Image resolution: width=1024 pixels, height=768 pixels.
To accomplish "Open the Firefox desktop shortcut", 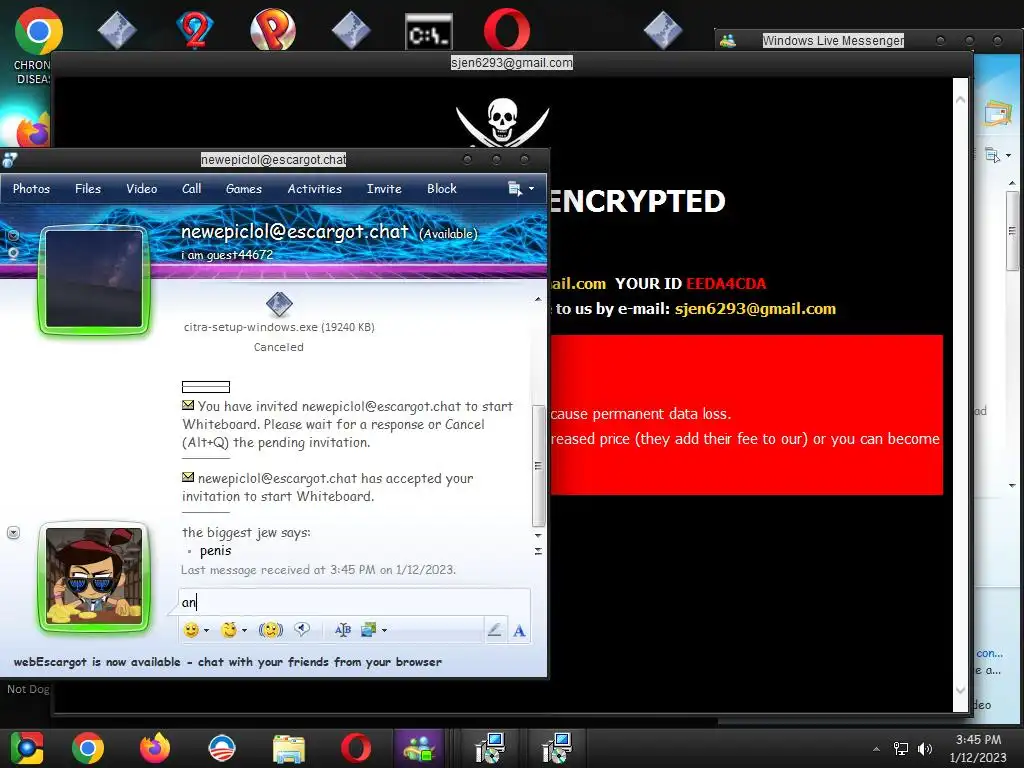I will [33, 131].
